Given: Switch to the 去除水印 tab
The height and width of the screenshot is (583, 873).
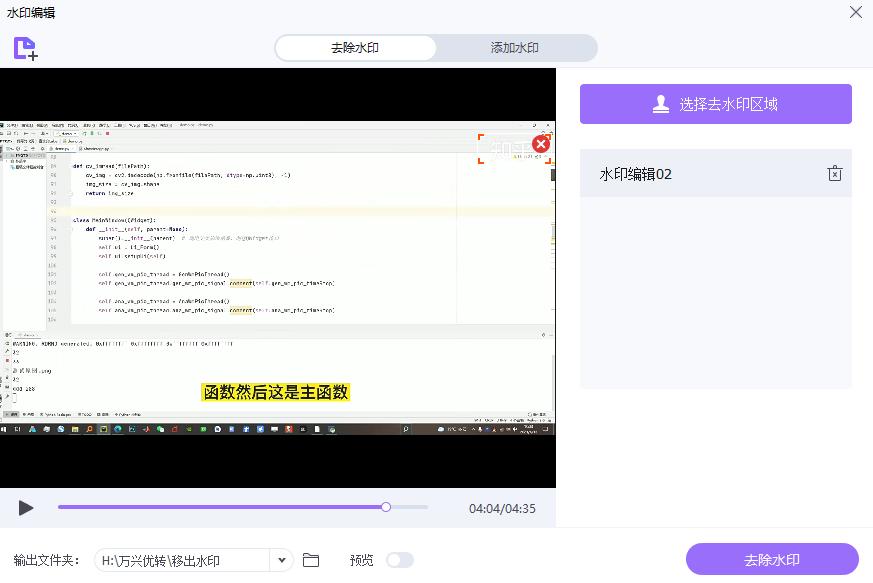Looking at the screenshot, I should [x=356, y=47].
